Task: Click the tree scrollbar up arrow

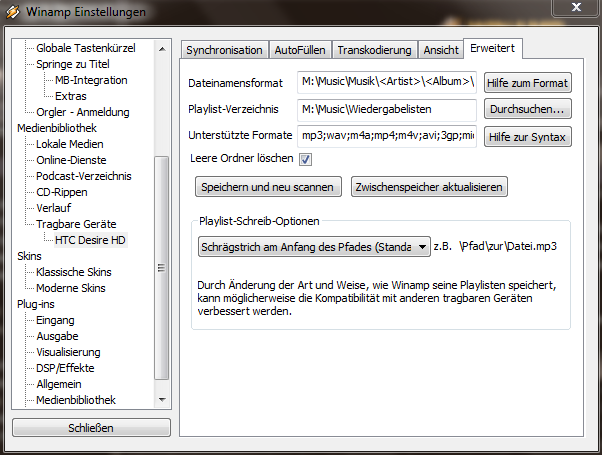Action: (x=162, y=49)
